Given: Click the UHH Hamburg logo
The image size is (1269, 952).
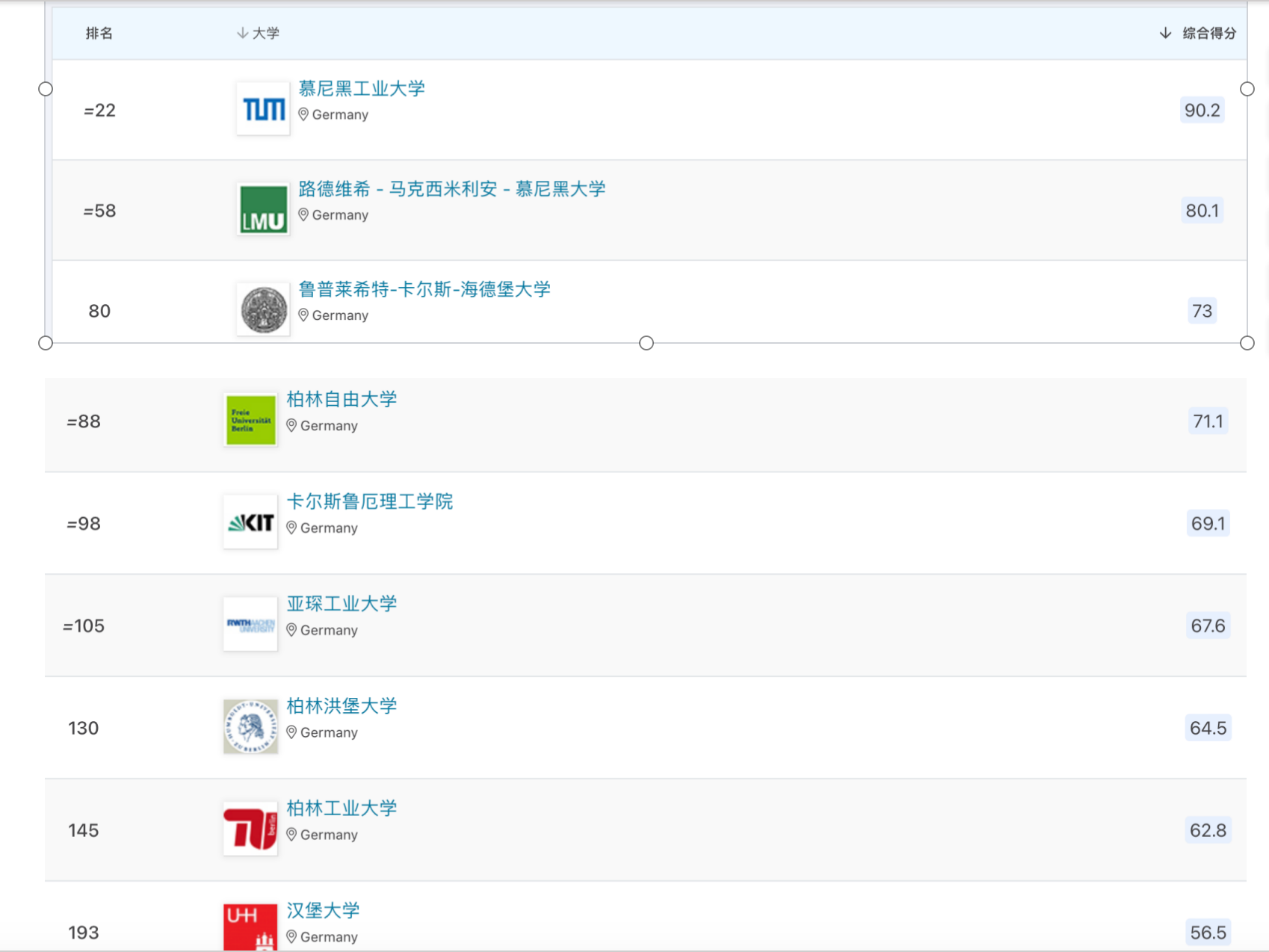Looking at the screenshot, I should 250,927.
